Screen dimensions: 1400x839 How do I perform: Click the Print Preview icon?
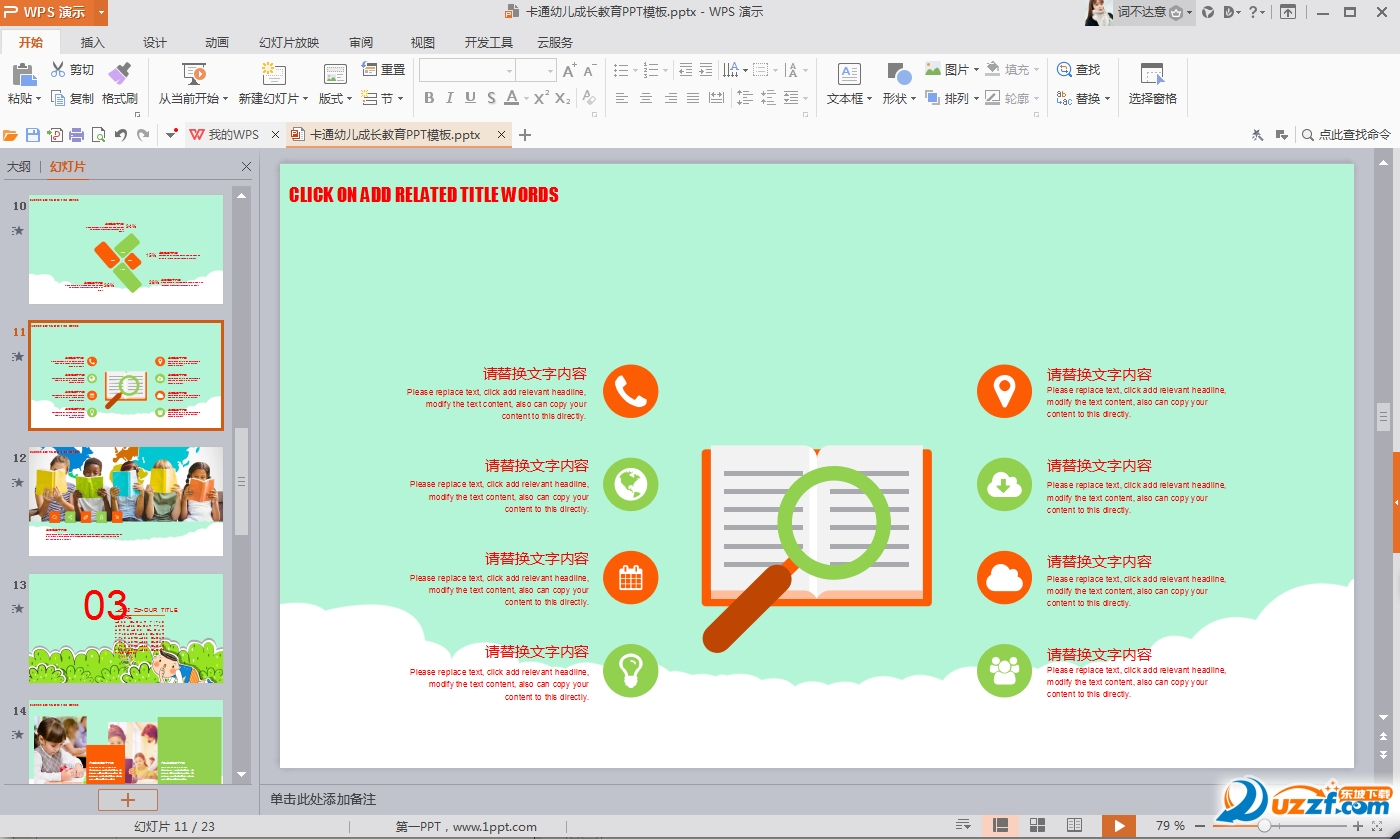[98, 135]
